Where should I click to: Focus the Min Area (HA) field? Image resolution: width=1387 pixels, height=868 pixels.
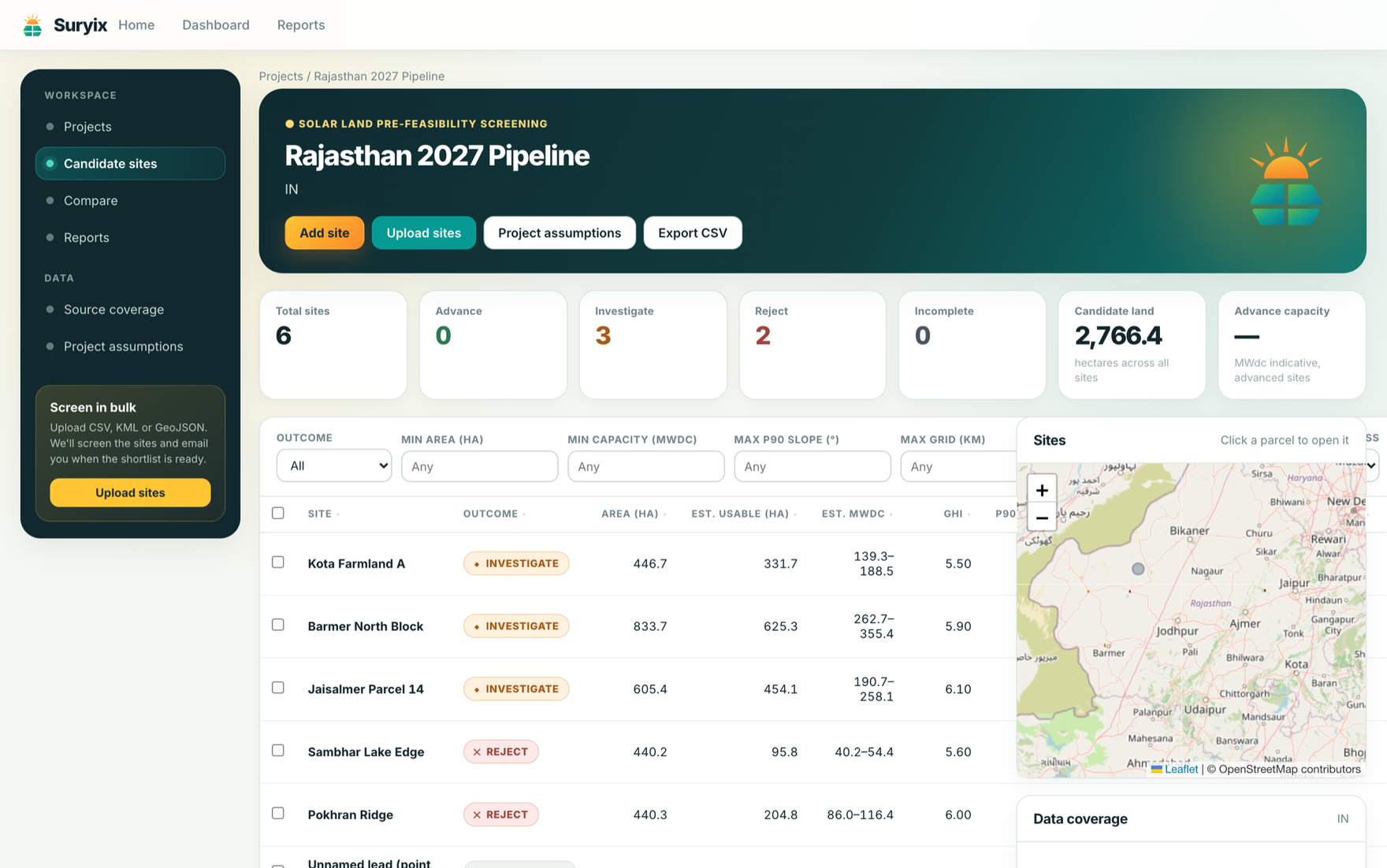coord(480,466)
